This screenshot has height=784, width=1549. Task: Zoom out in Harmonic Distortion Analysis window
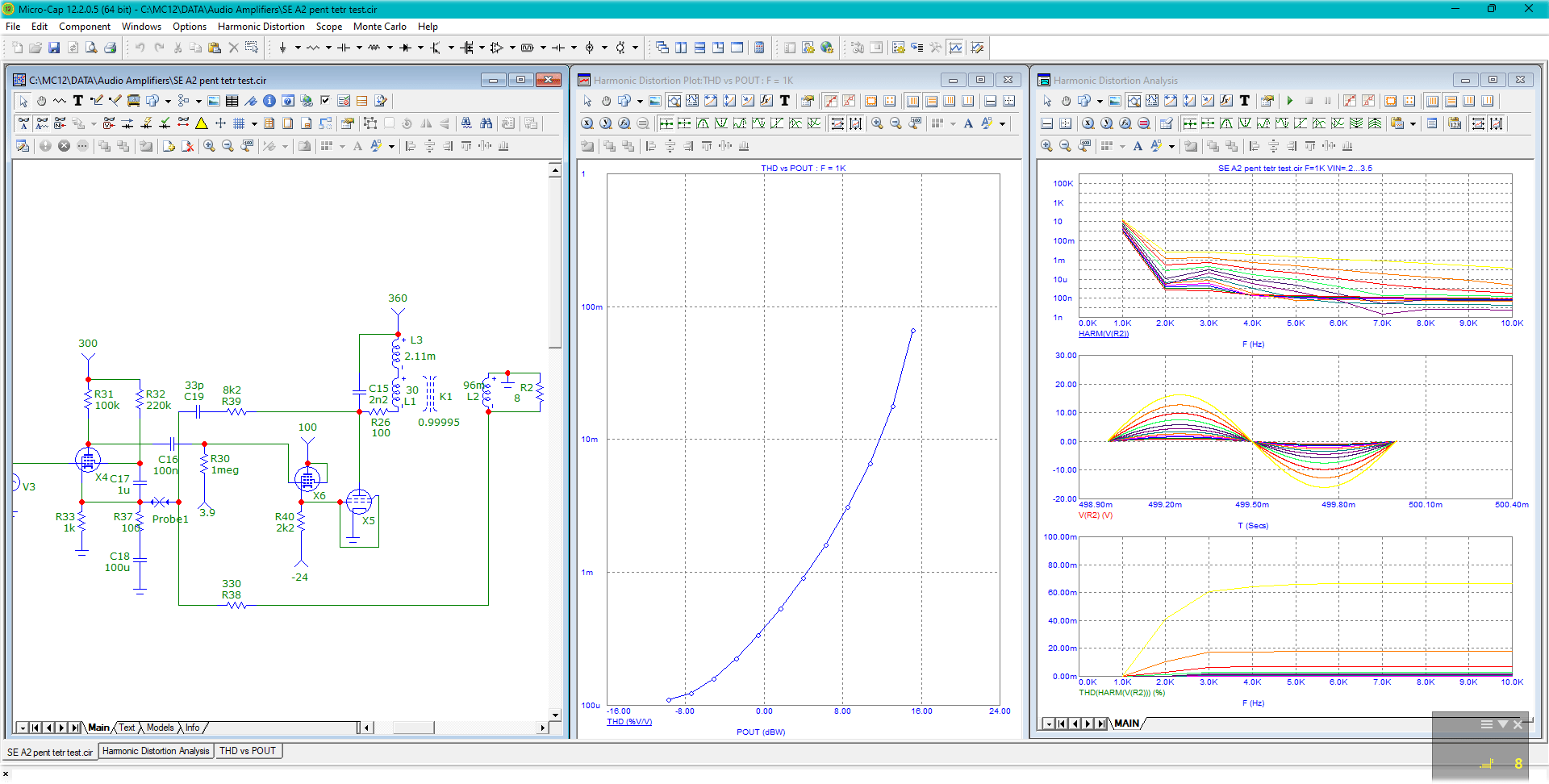coord(1065,146)
